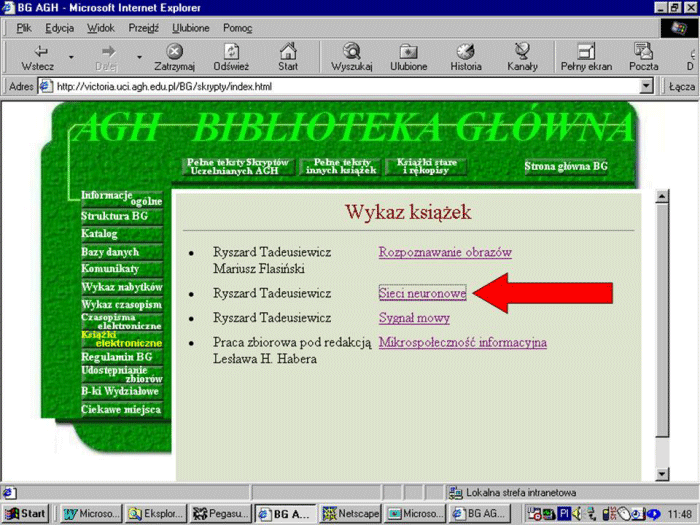Click the Pl keyboard language tray indicator
This screenshot has width=700, height=525.
[564, 514]
